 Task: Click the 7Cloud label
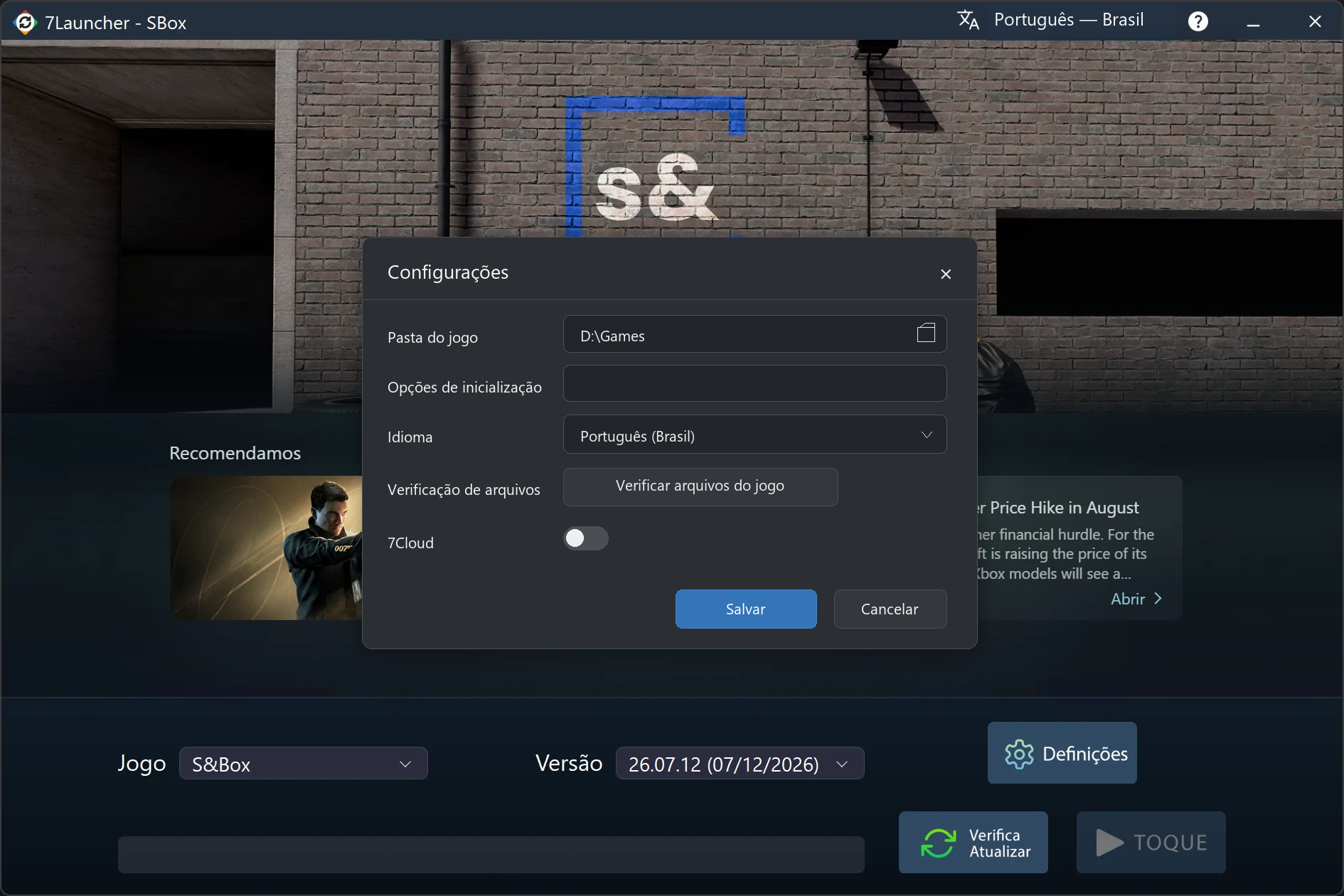[410, 543]
